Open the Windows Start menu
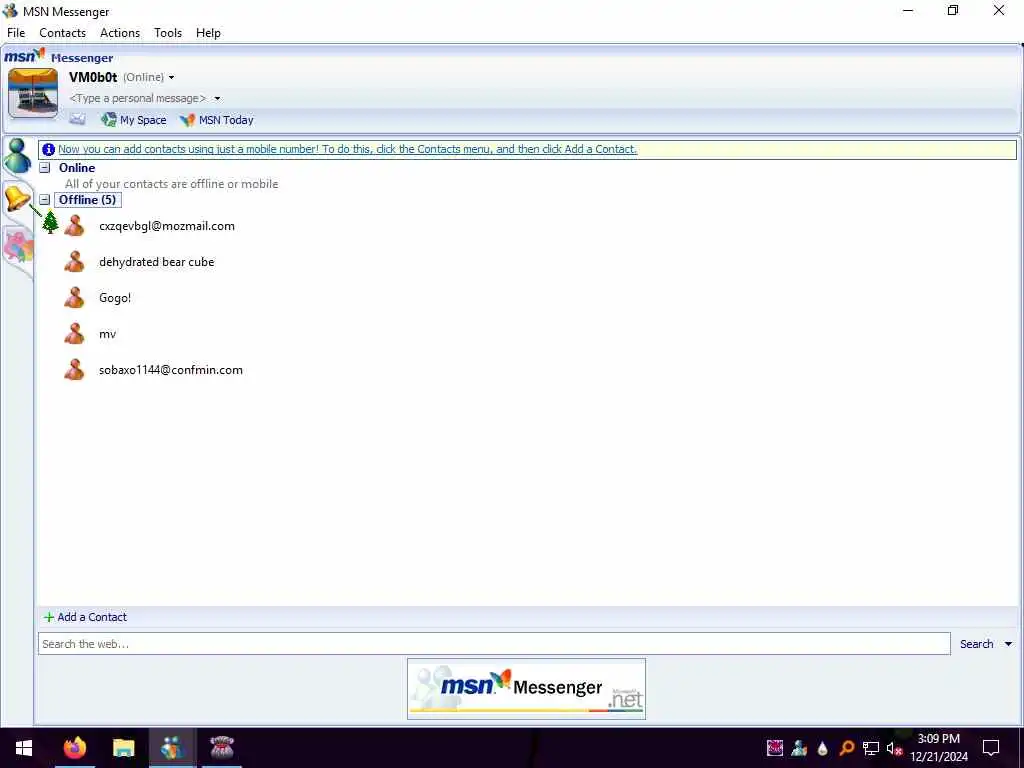This screenshot has height=768, width=1024. (x=24, y=748)
